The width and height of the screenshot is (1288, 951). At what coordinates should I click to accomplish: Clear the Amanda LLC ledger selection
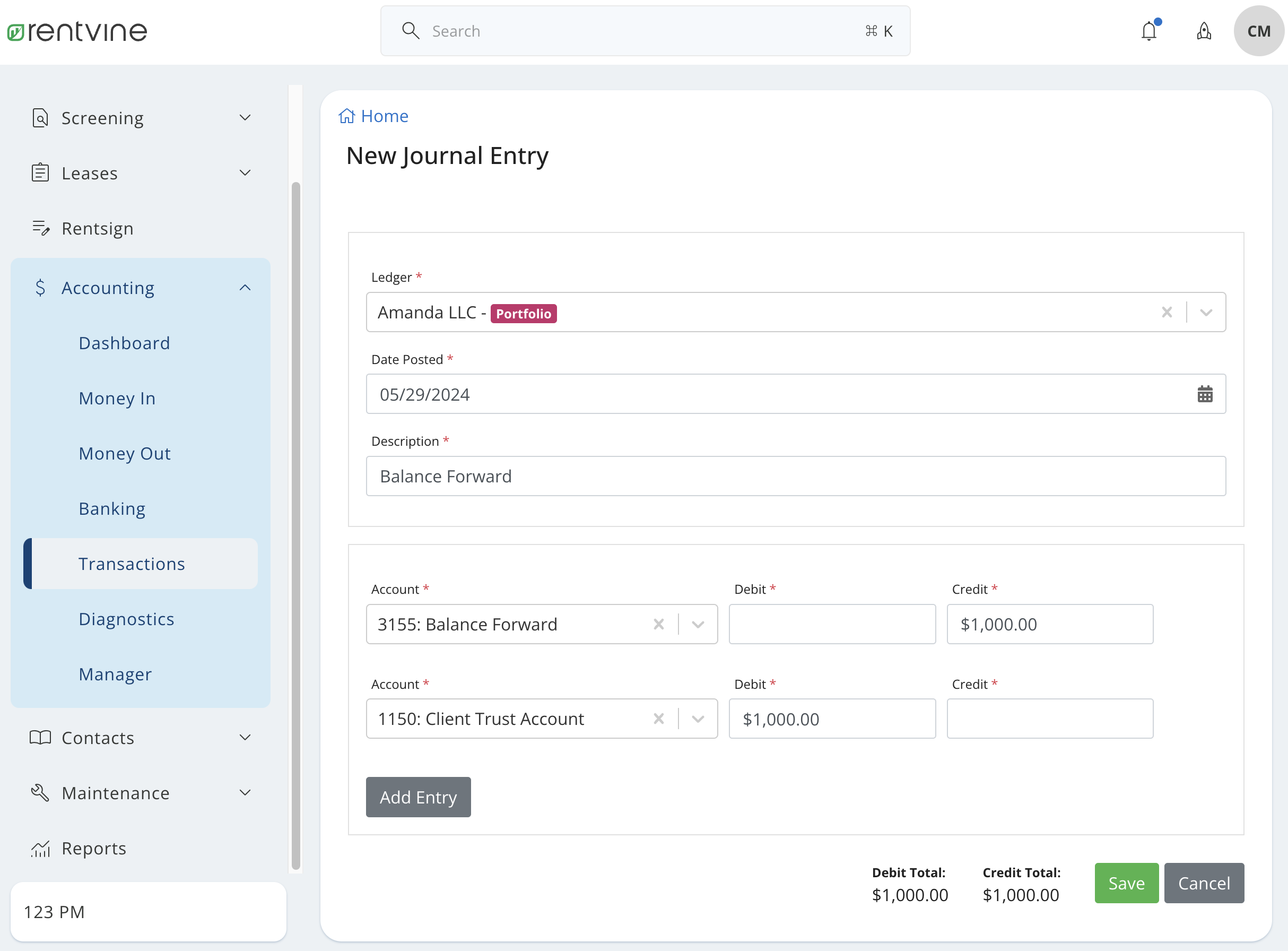[x=1167, y=313]
